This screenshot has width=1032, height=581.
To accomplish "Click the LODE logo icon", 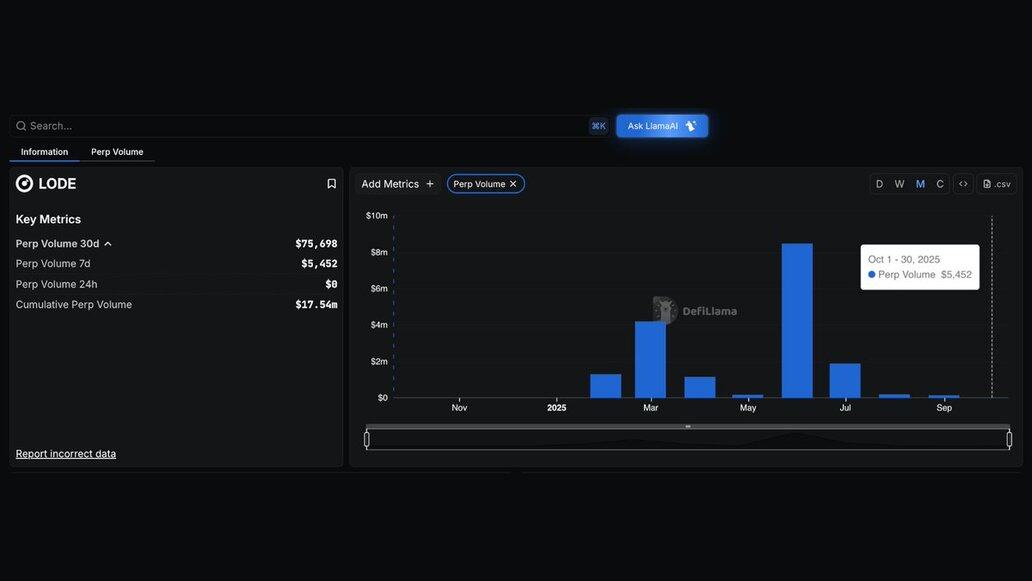I will pyautogui.click(x=25, y=184).
